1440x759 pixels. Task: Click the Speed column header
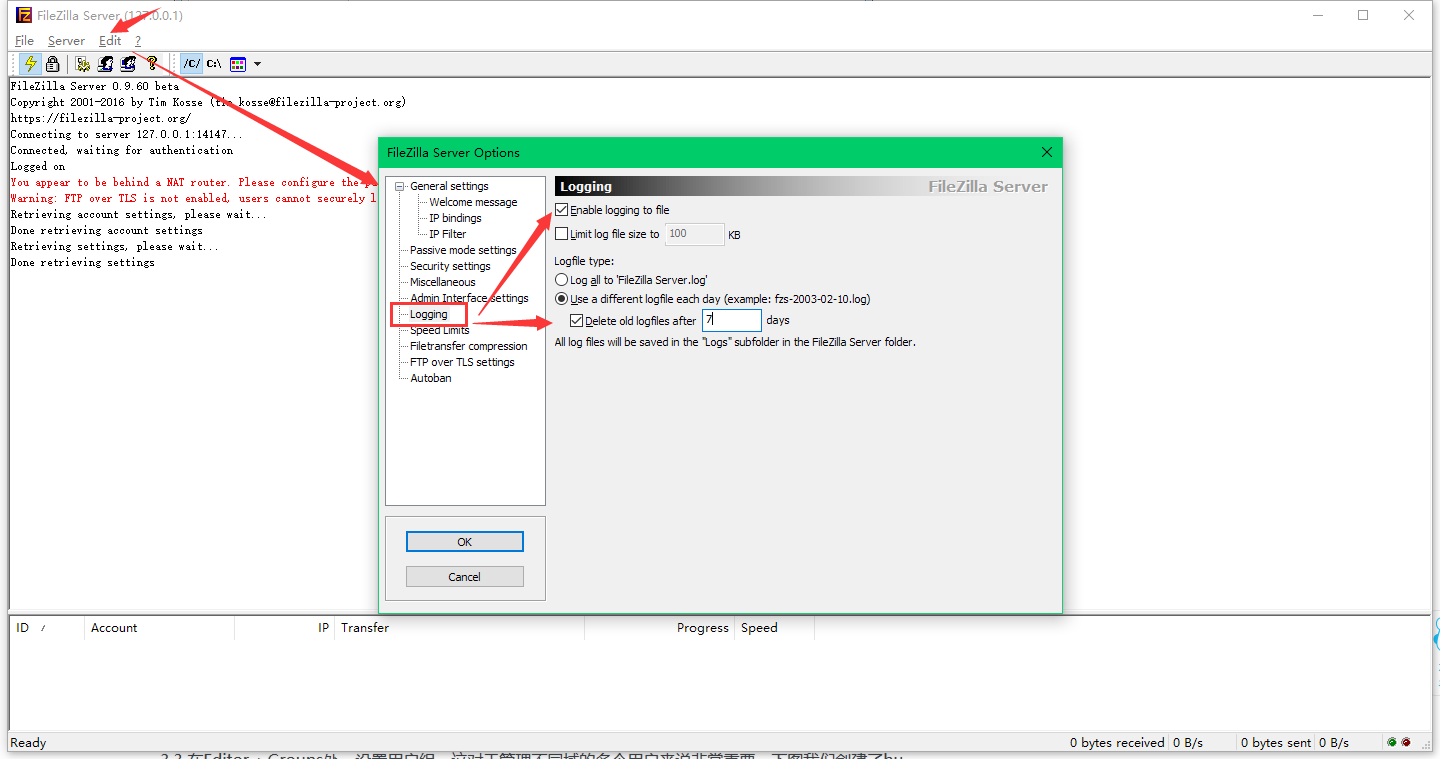pos(774,628)
